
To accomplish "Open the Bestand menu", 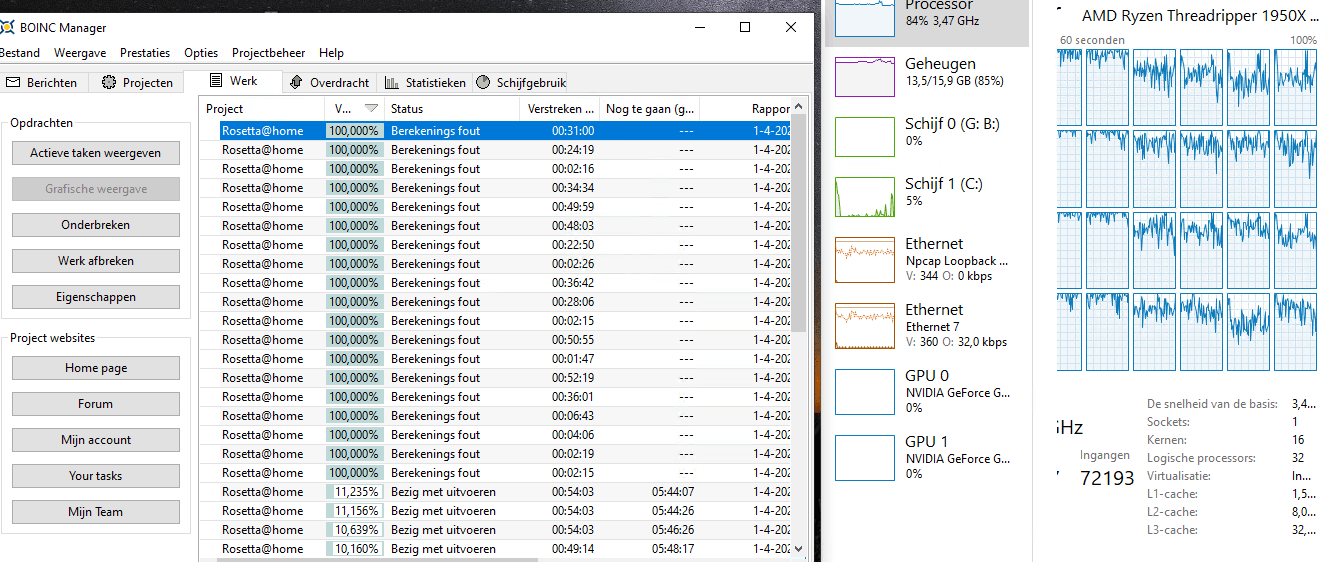I will 19,53.
